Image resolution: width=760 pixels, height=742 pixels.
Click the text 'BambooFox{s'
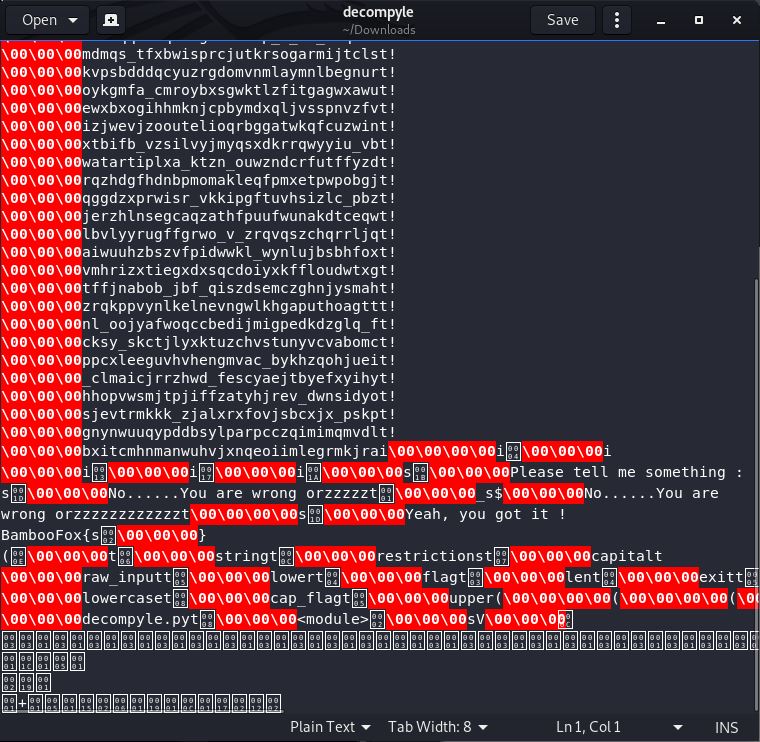(x=50, y=535)
